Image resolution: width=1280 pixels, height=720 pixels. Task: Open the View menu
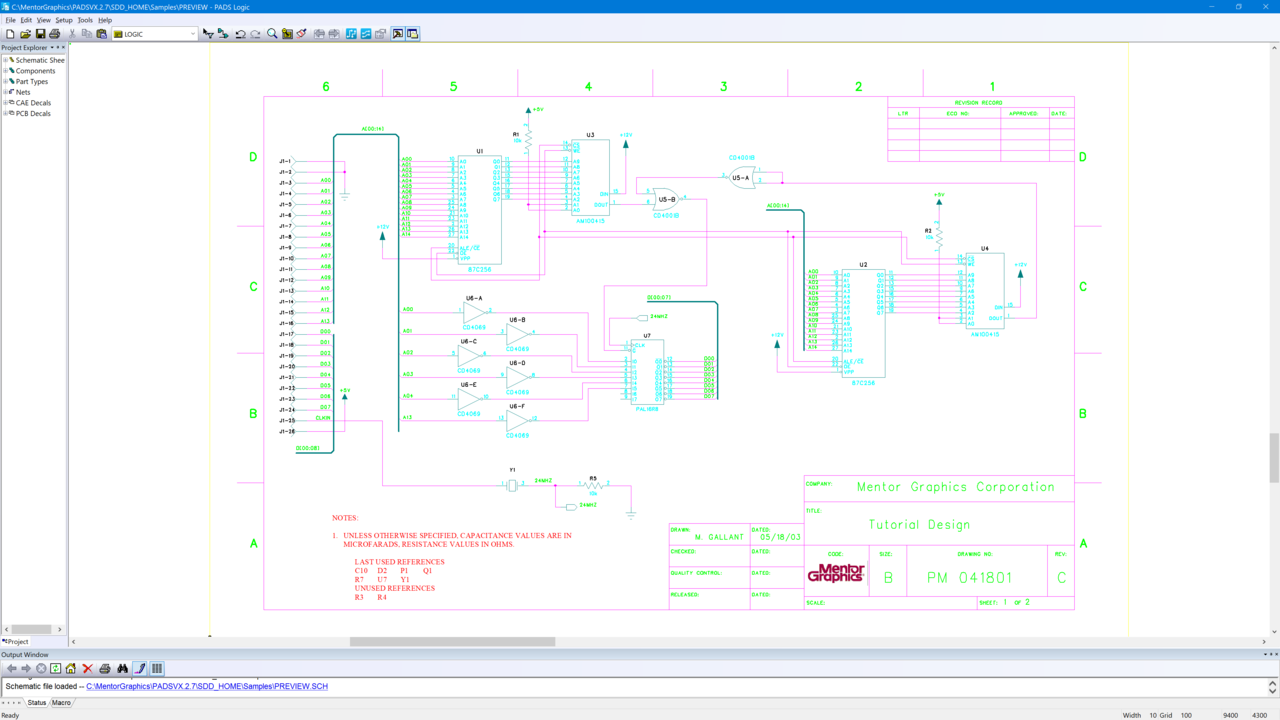(44, 20)
